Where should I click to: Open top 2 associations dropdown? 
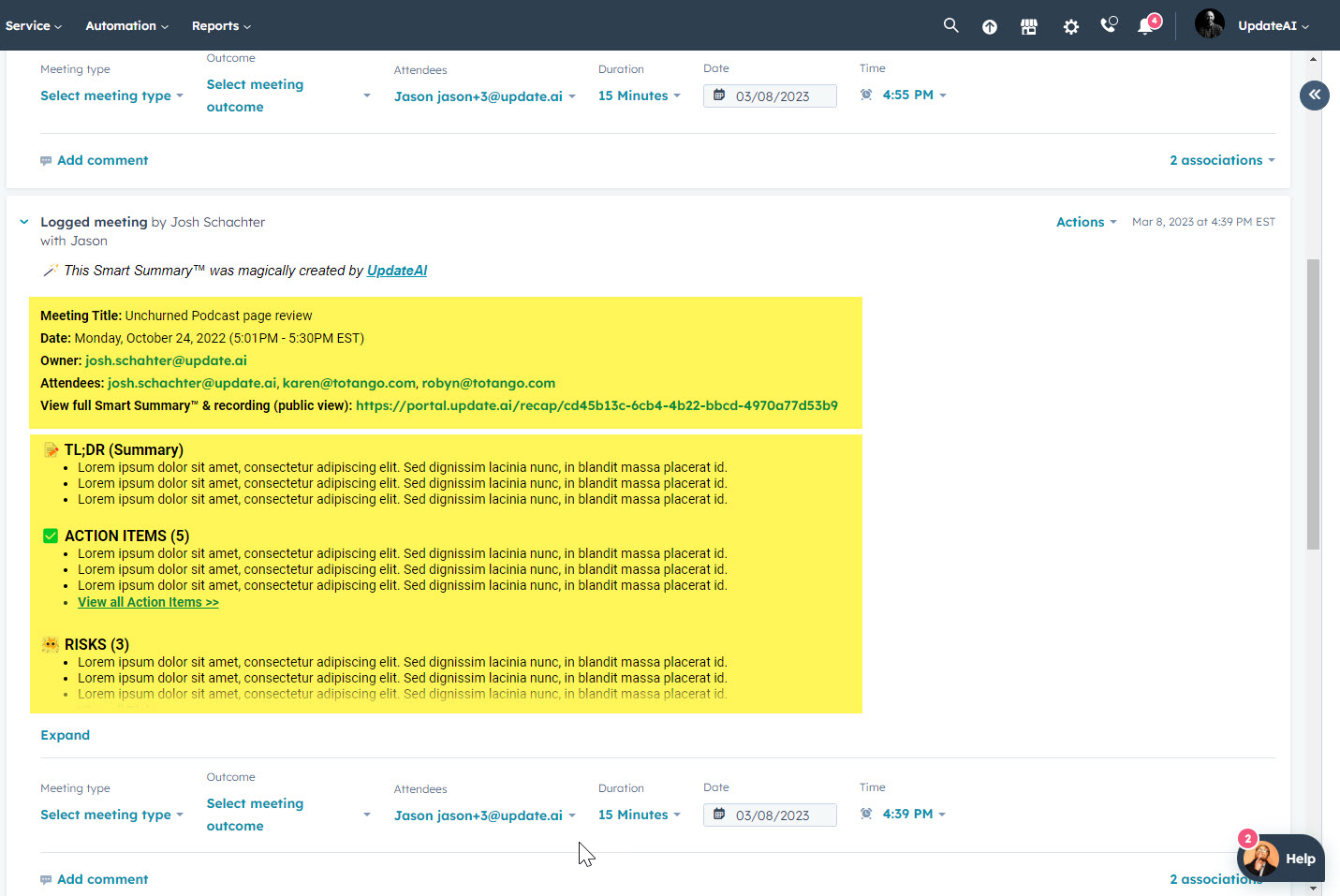click(x=1222, y=160)
